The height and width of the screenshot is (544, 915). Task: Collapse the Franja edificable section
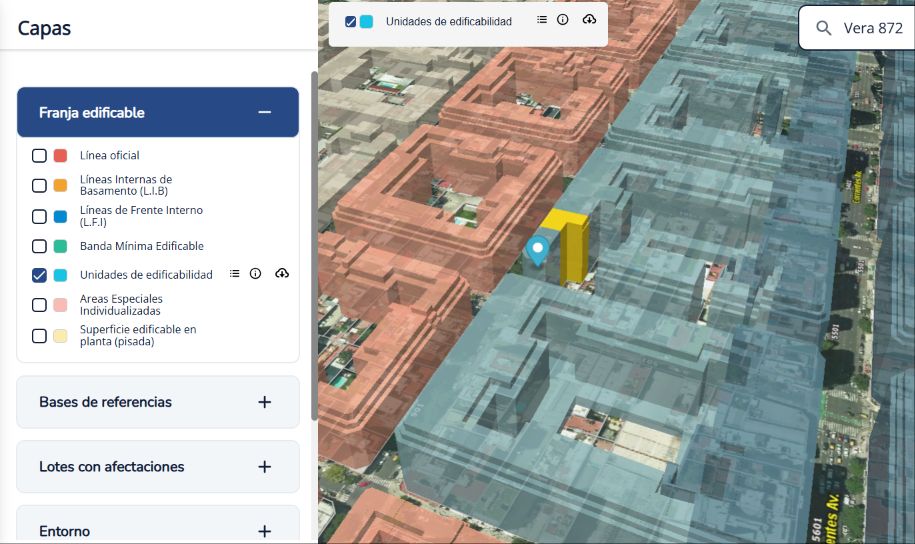pos(158,113)
